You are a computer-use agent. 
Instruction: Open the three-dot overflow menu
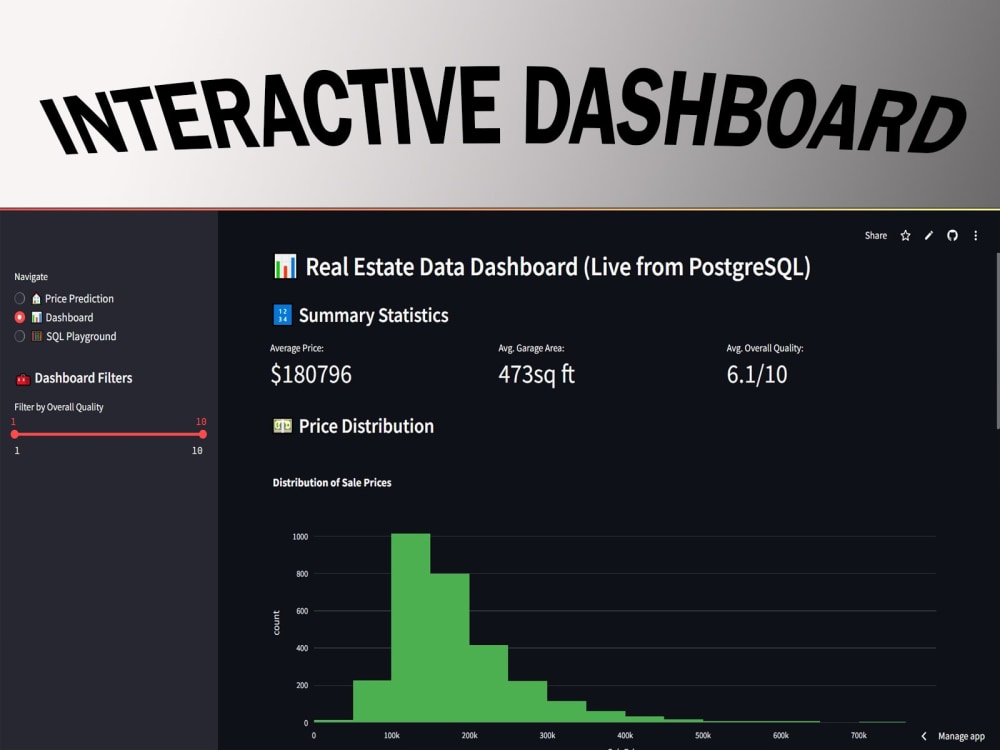[x=975, y=235]
